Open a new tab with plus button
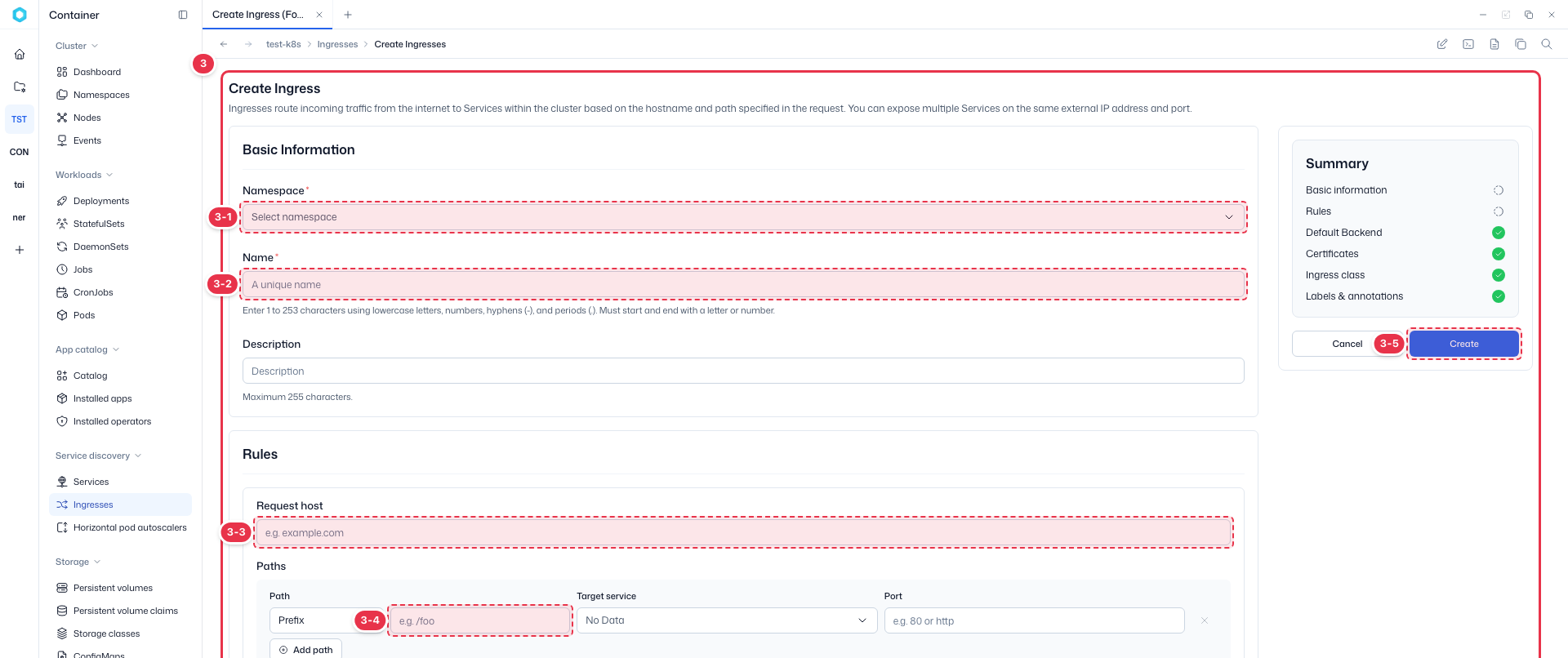This screenshot has width=1568, height=658. pos(348,15)
